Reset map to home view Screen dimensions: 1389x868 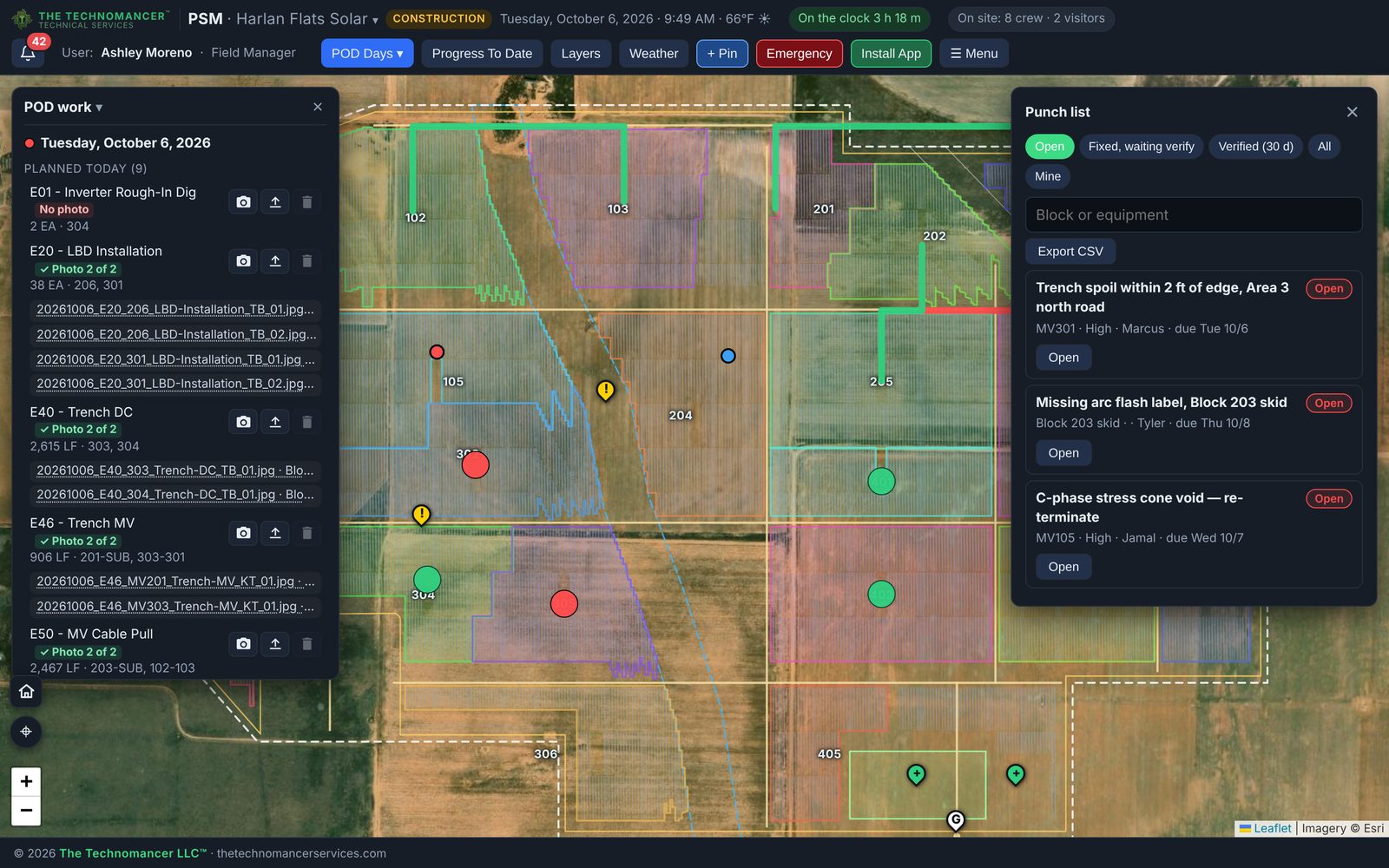[x=26, y=692]
